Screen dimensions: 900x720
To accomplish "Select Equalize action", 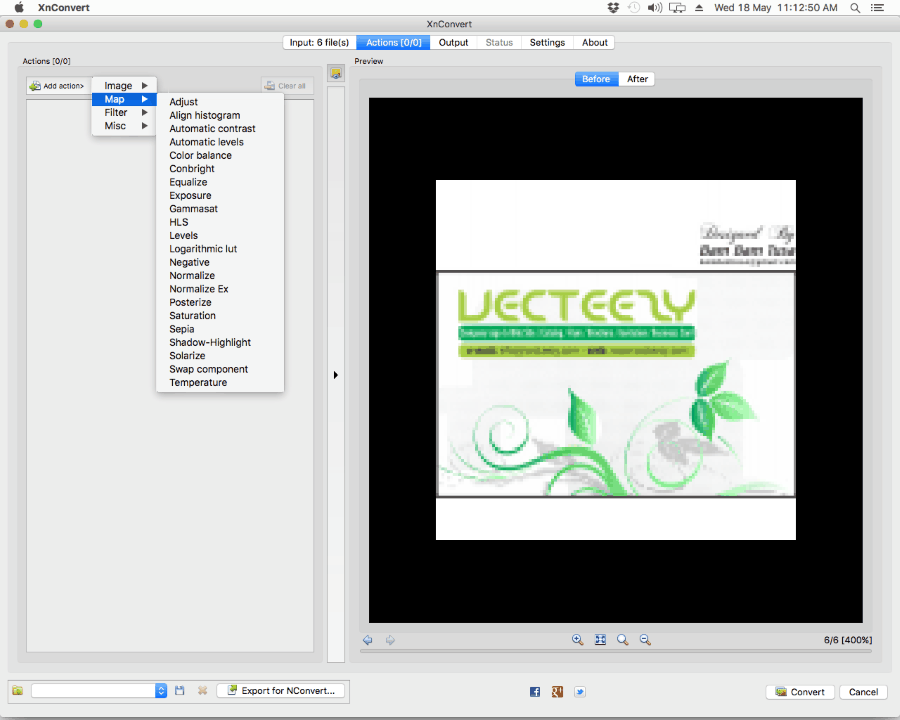I will (220, 182).
